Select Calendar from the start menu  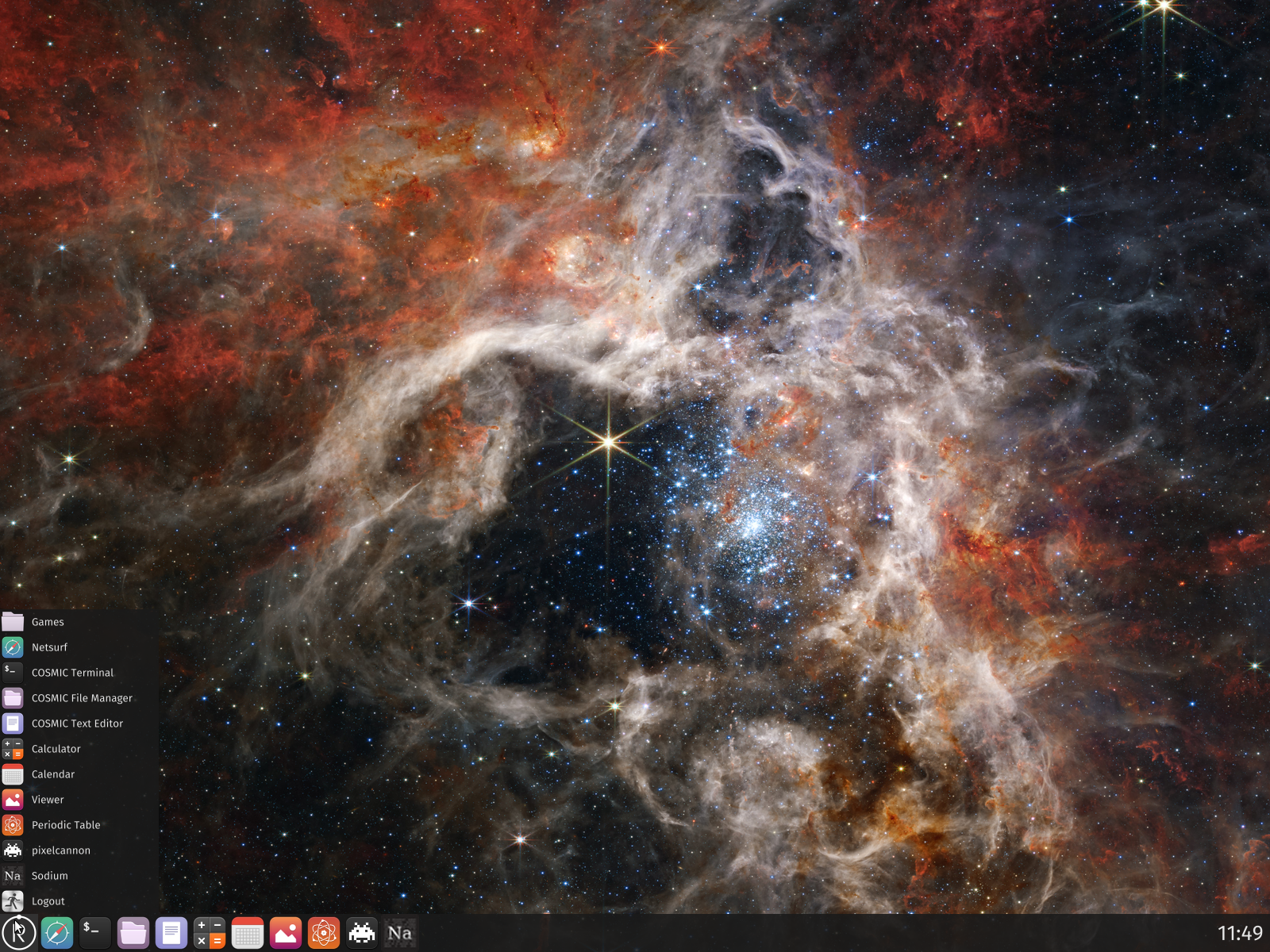coord(79,774)
